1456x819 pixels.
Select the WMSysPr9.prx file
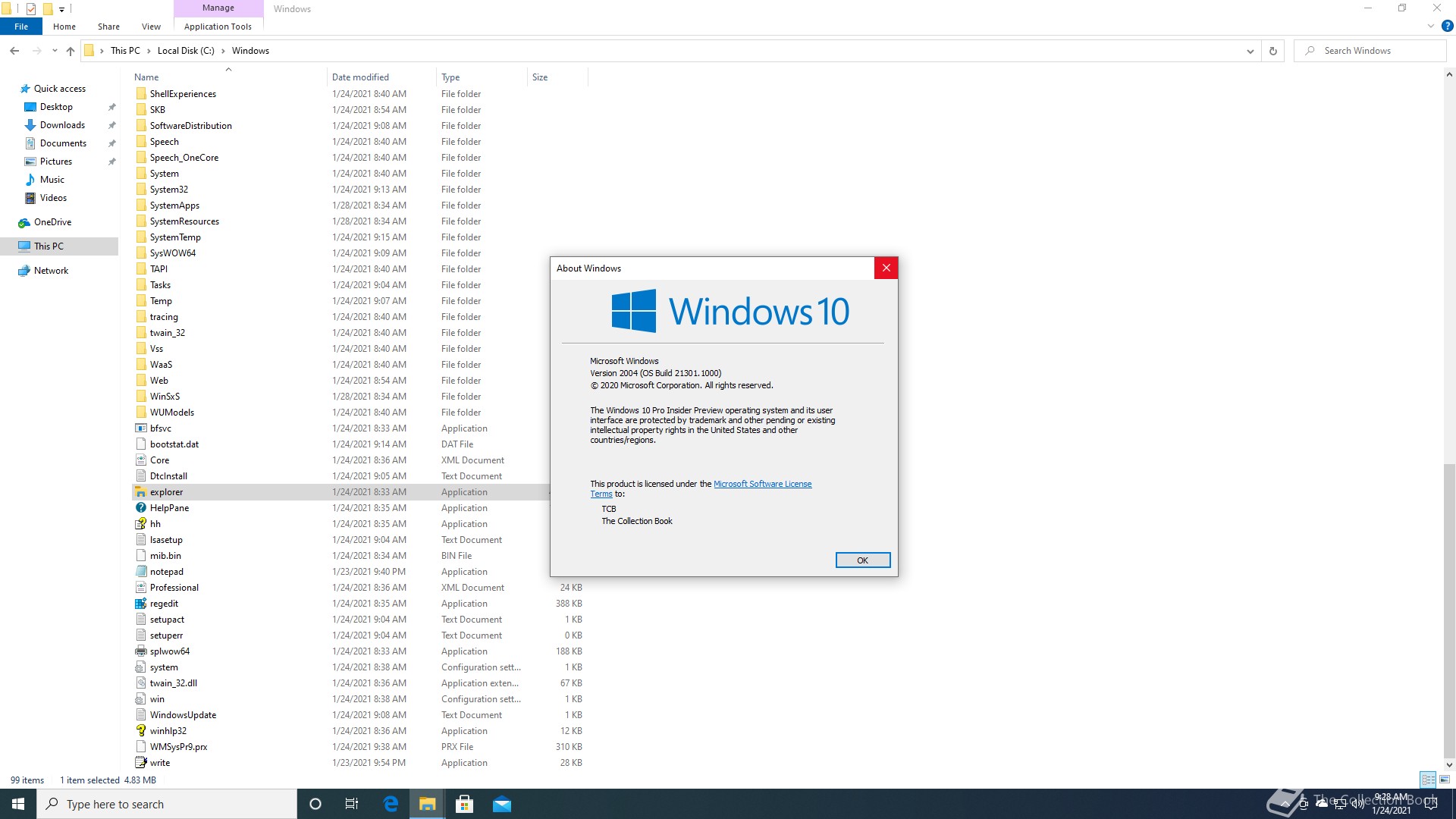coord(178,747)
